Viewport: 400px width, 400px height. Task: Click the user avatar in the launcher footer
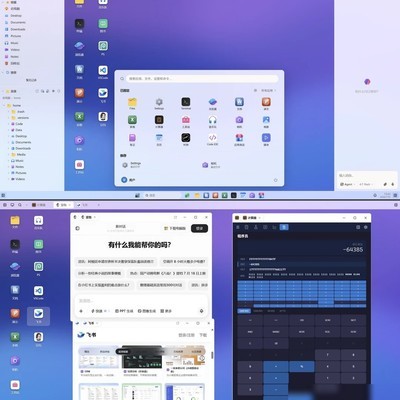124,180
